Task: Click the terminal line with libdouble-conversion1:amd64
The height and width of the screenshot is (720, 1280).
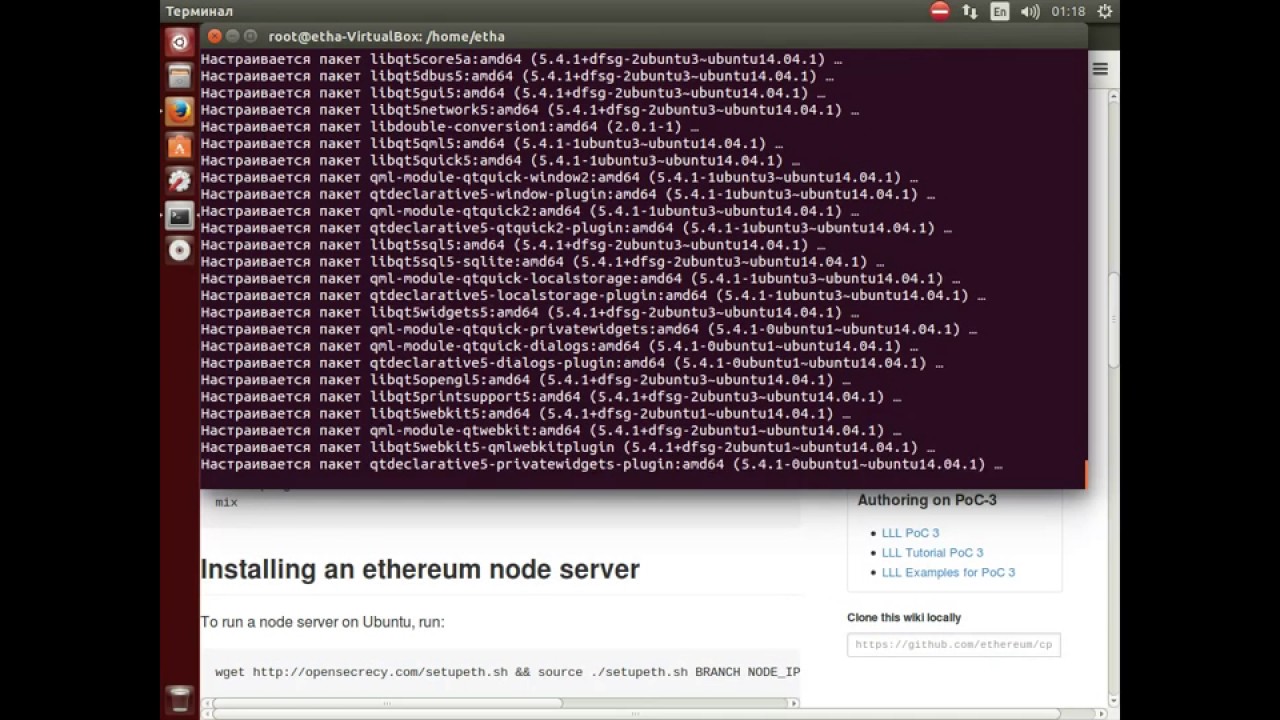Action: pos(450,127)
